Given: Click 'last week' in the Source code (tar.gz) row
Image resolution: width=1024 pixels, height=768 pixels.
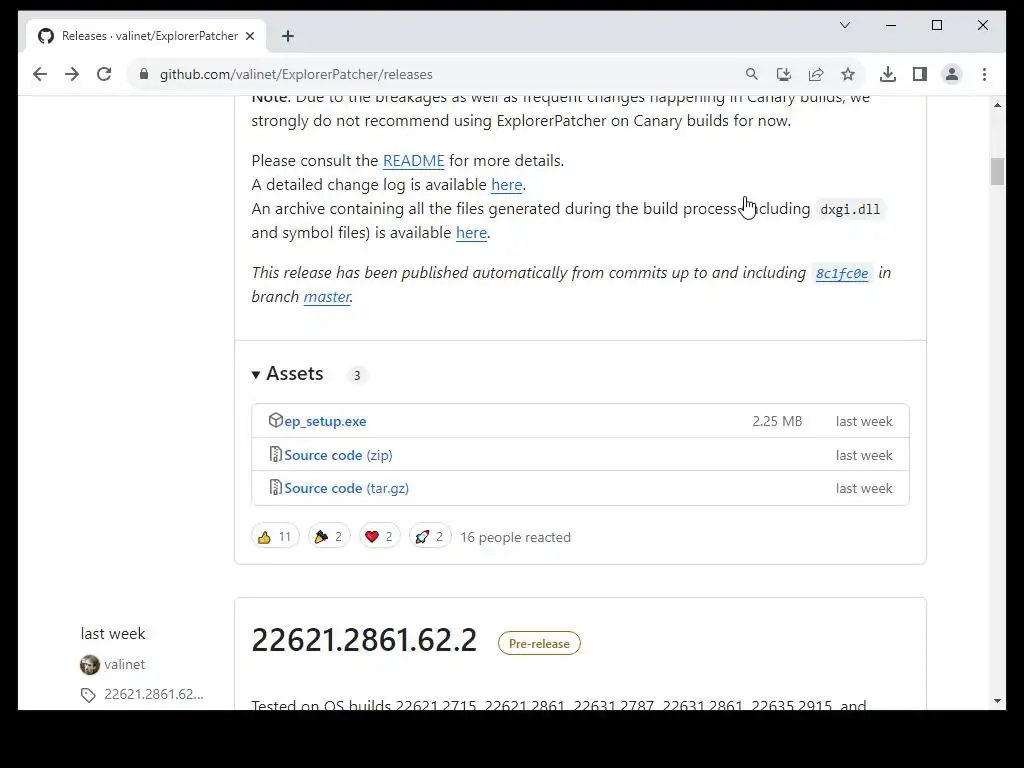Looking at the screenshot, I should pos(864,488).
